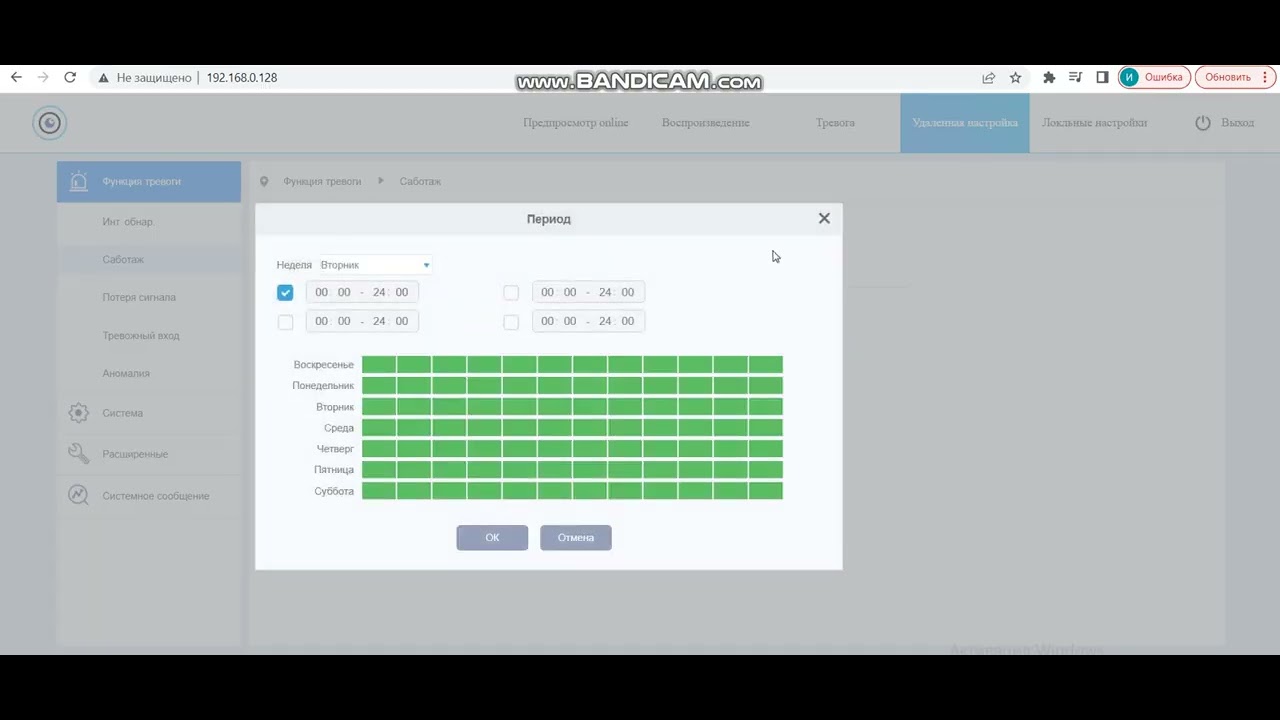Image resolution: width=1280 pixels, height=720 pixels.
Task: Open the media control playlist icon
Action: [1076, 77]
